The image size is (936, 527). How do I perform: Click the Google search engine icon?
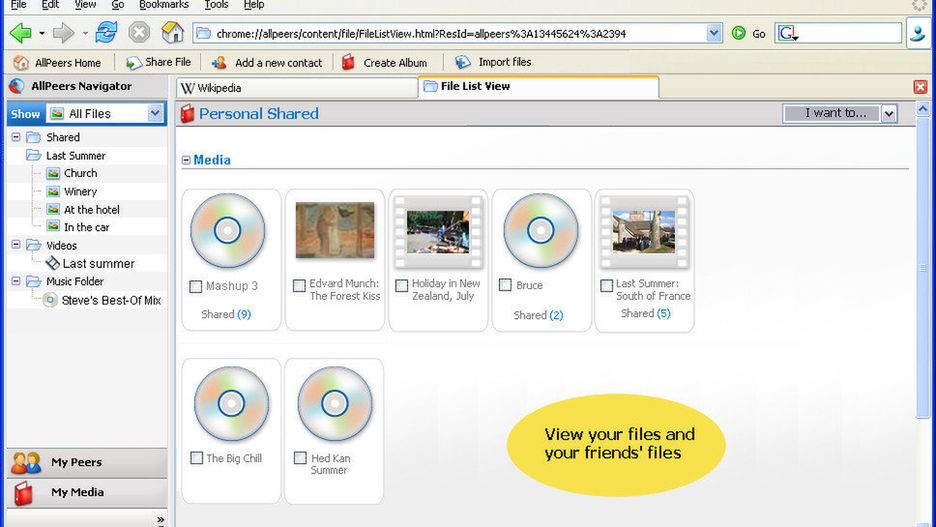787,33
